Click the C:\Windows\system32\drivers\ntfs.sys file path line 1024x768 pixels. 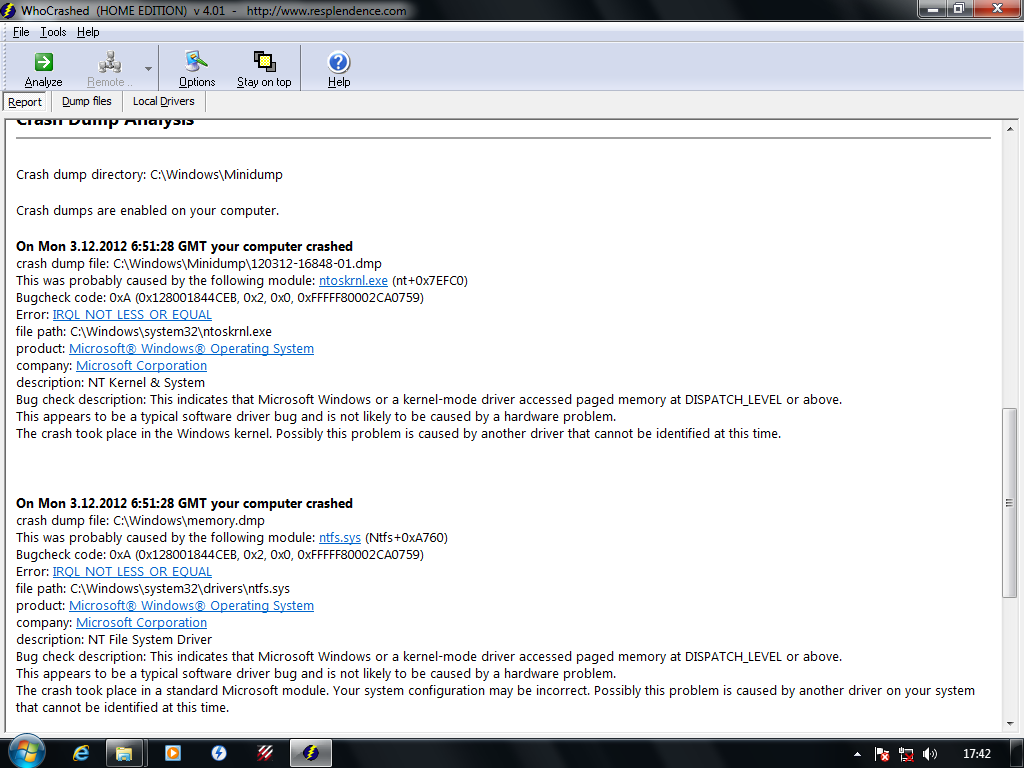pyautogui.click(x=153, y=588)
